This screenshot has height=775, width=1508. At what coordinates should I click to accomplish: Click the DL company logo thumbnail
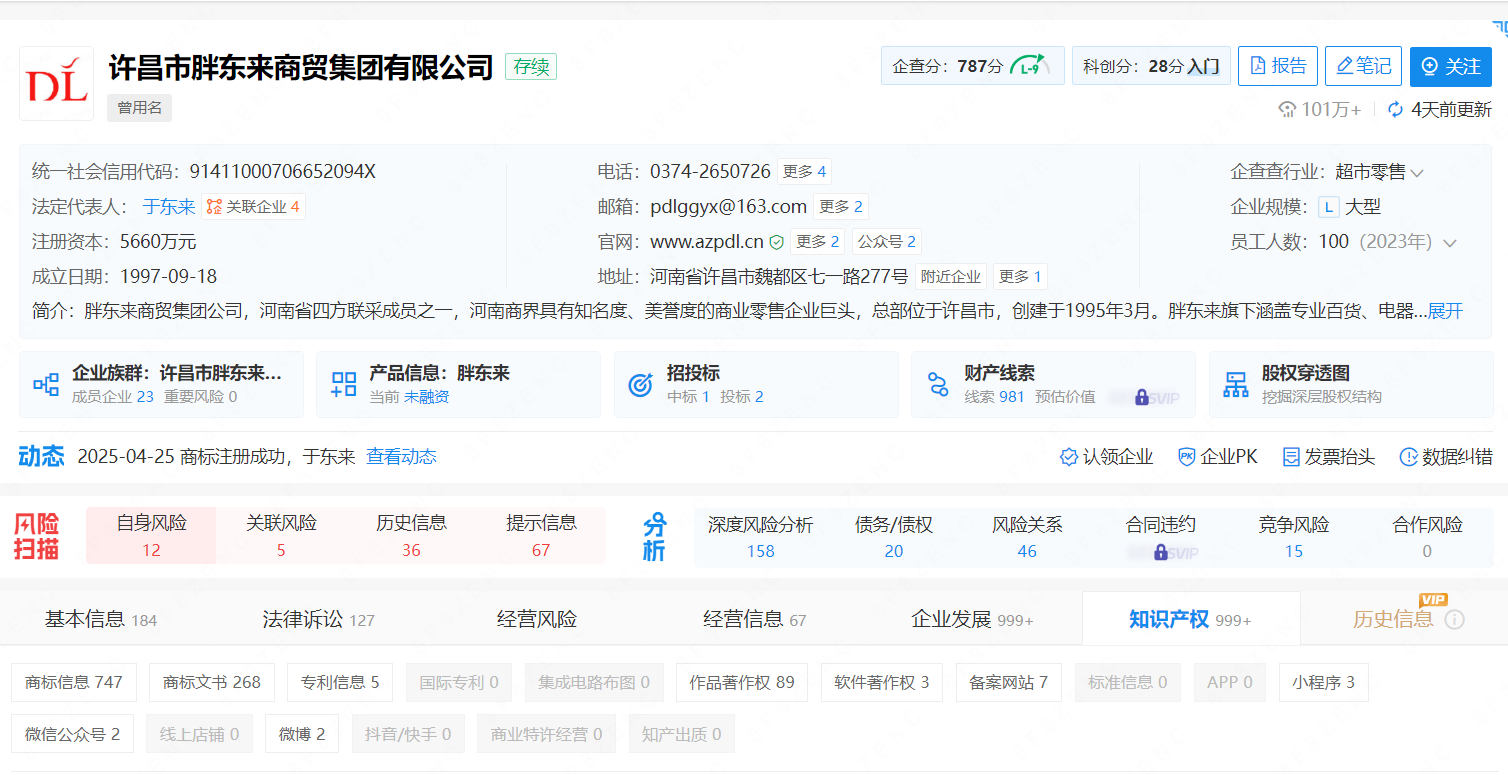click(57, 83)
